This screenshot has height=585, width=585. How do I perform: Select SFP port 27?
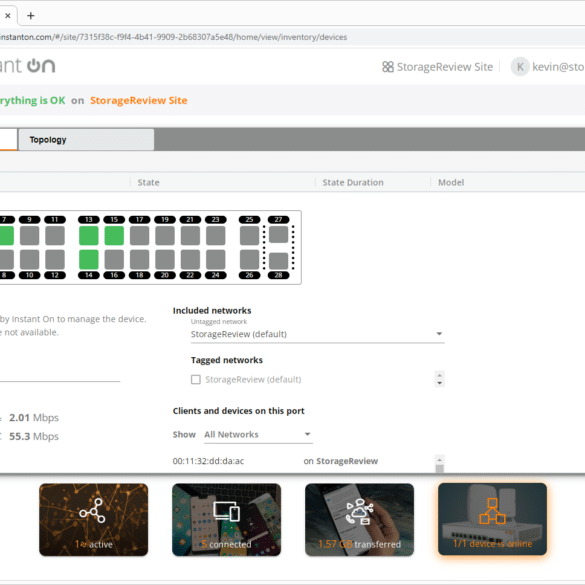[x=279, y=234]
